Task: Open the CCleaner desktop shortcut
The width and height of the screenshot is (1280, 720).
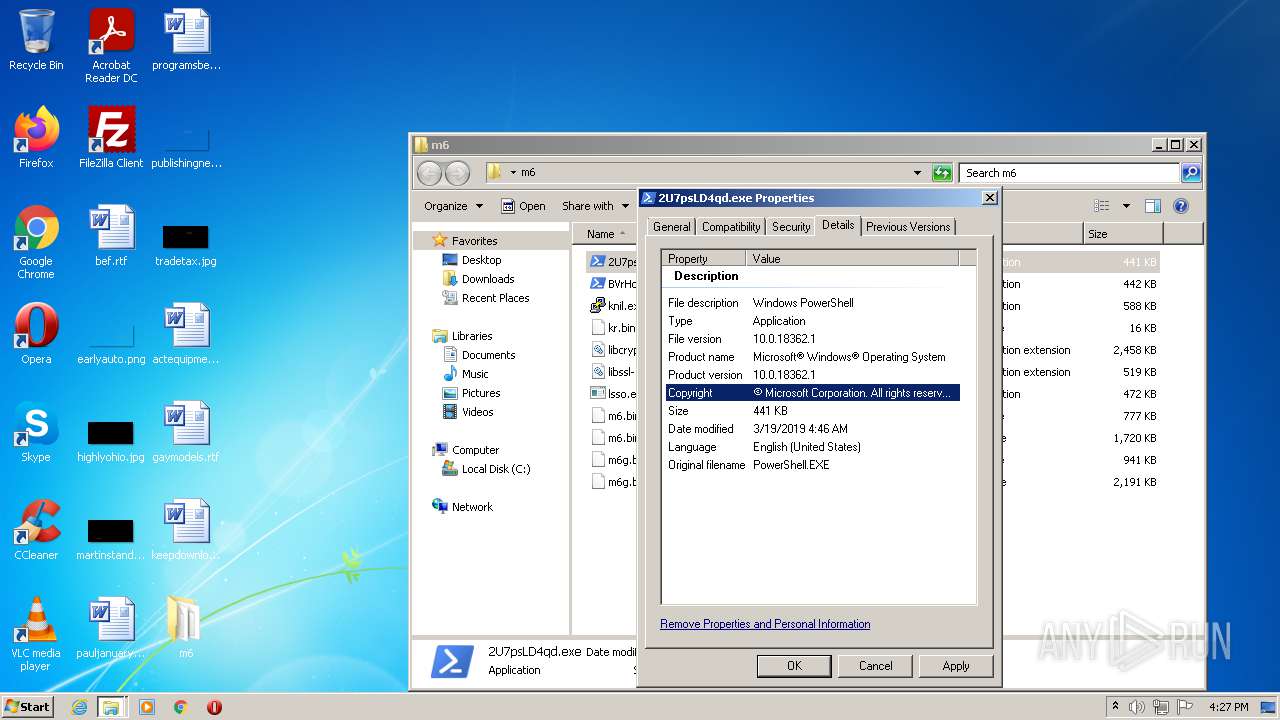Action: (x=36, y=530)
